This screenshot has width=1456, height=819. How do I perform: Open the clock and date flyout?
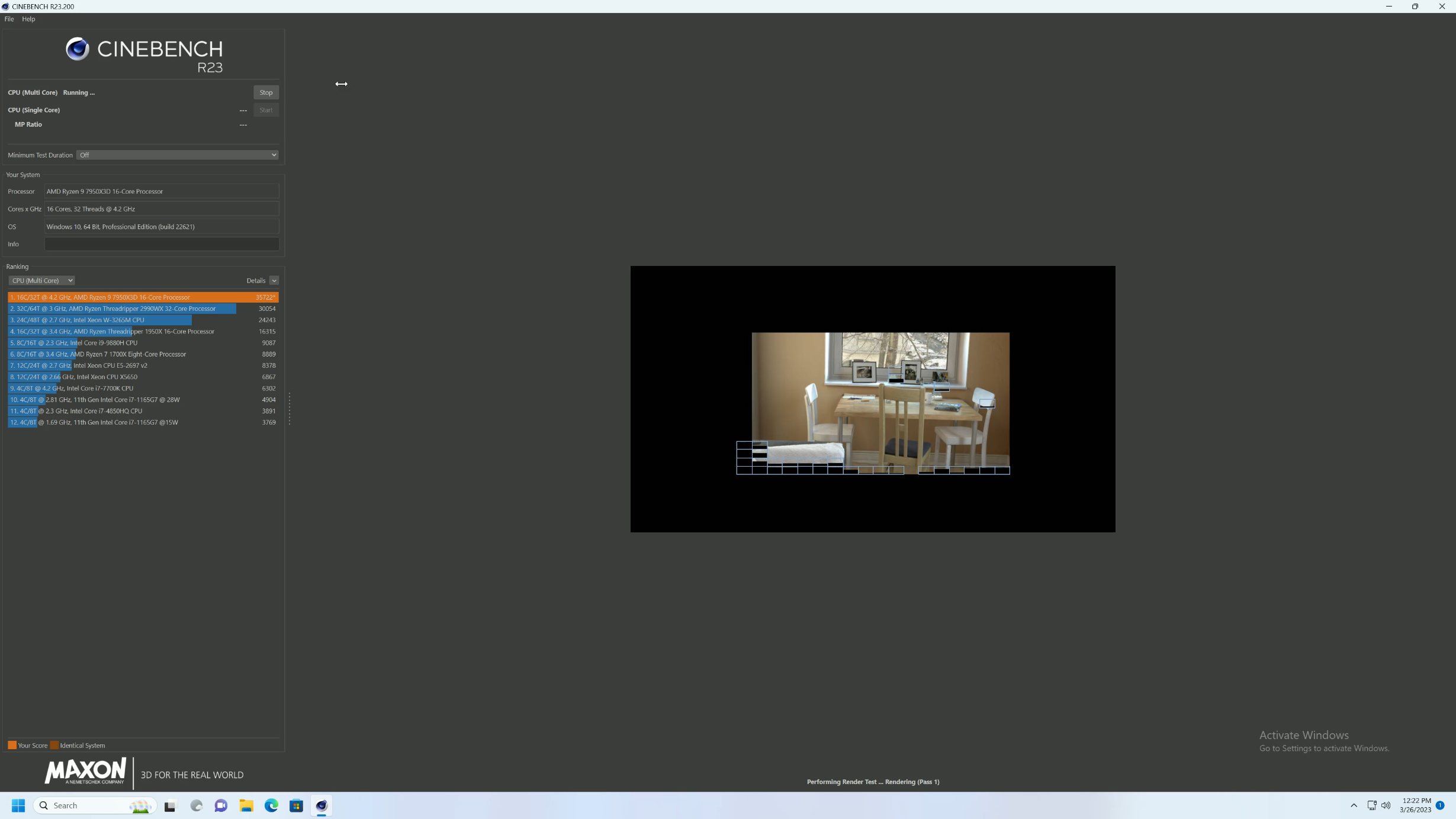point(1416,805)
